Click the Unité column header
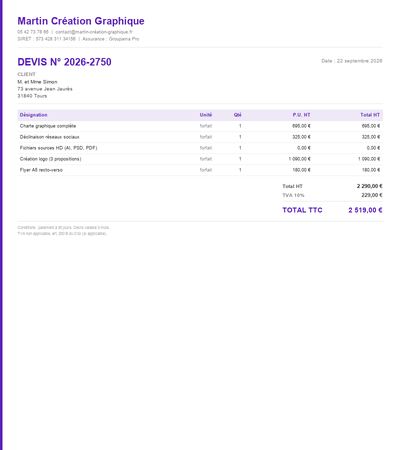 [206, 115]
